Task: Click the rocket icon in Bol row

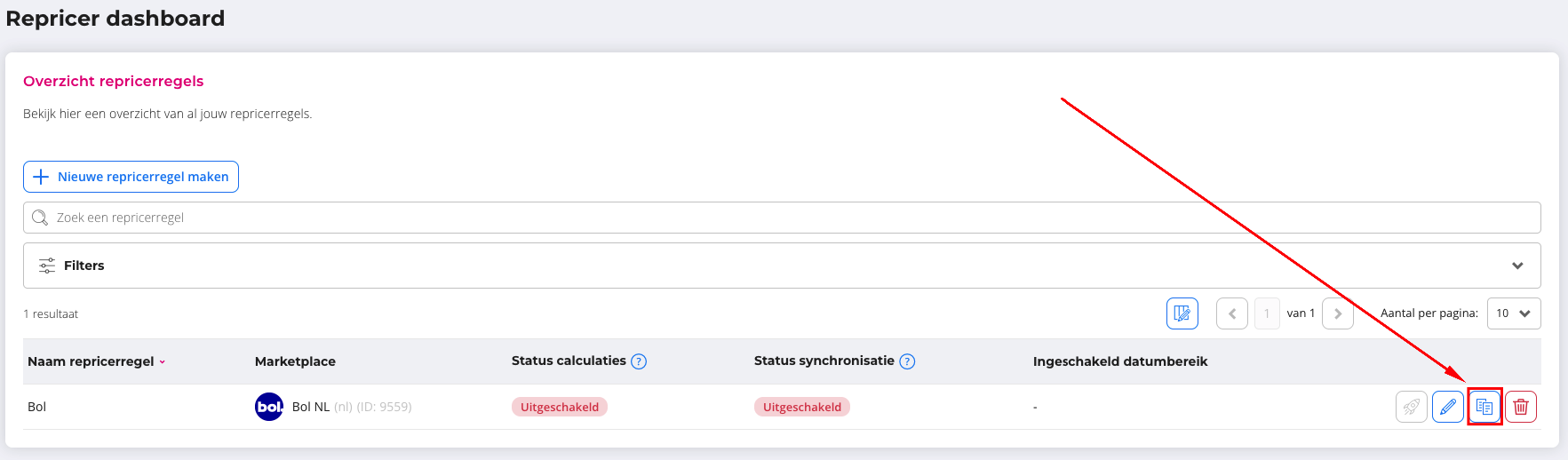Action: 1411,407
